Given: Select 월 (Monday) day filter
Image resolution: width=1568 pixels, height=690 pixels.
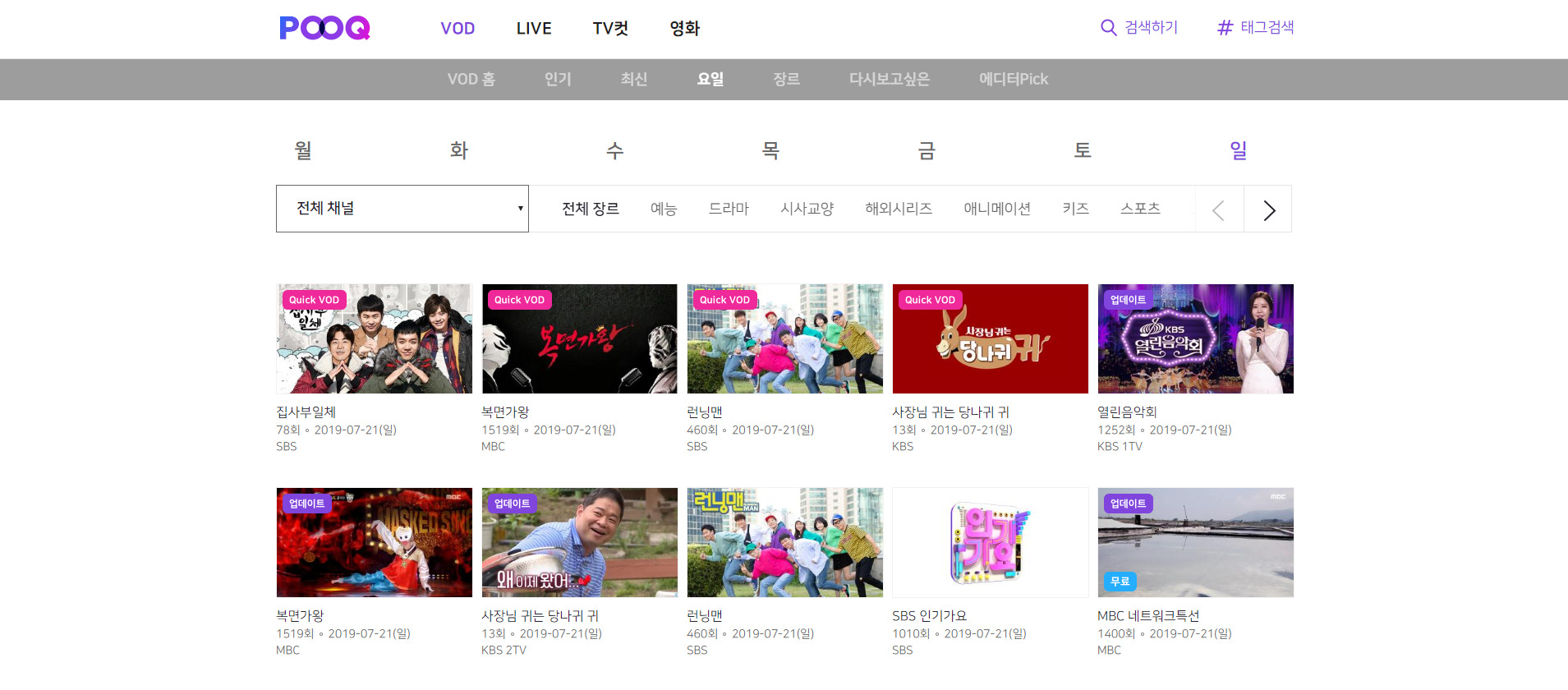Looking at the screenshot, I should pyautogui.click(x=303, y=150).
